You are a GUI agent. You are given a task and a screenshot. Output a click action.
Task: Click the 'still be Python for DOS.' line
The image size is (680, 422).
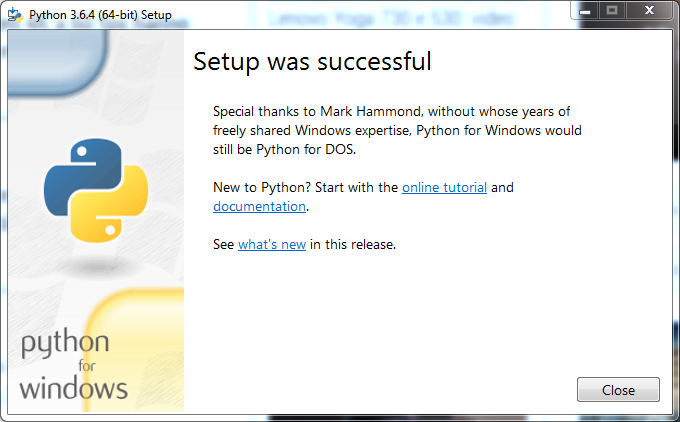284,150
